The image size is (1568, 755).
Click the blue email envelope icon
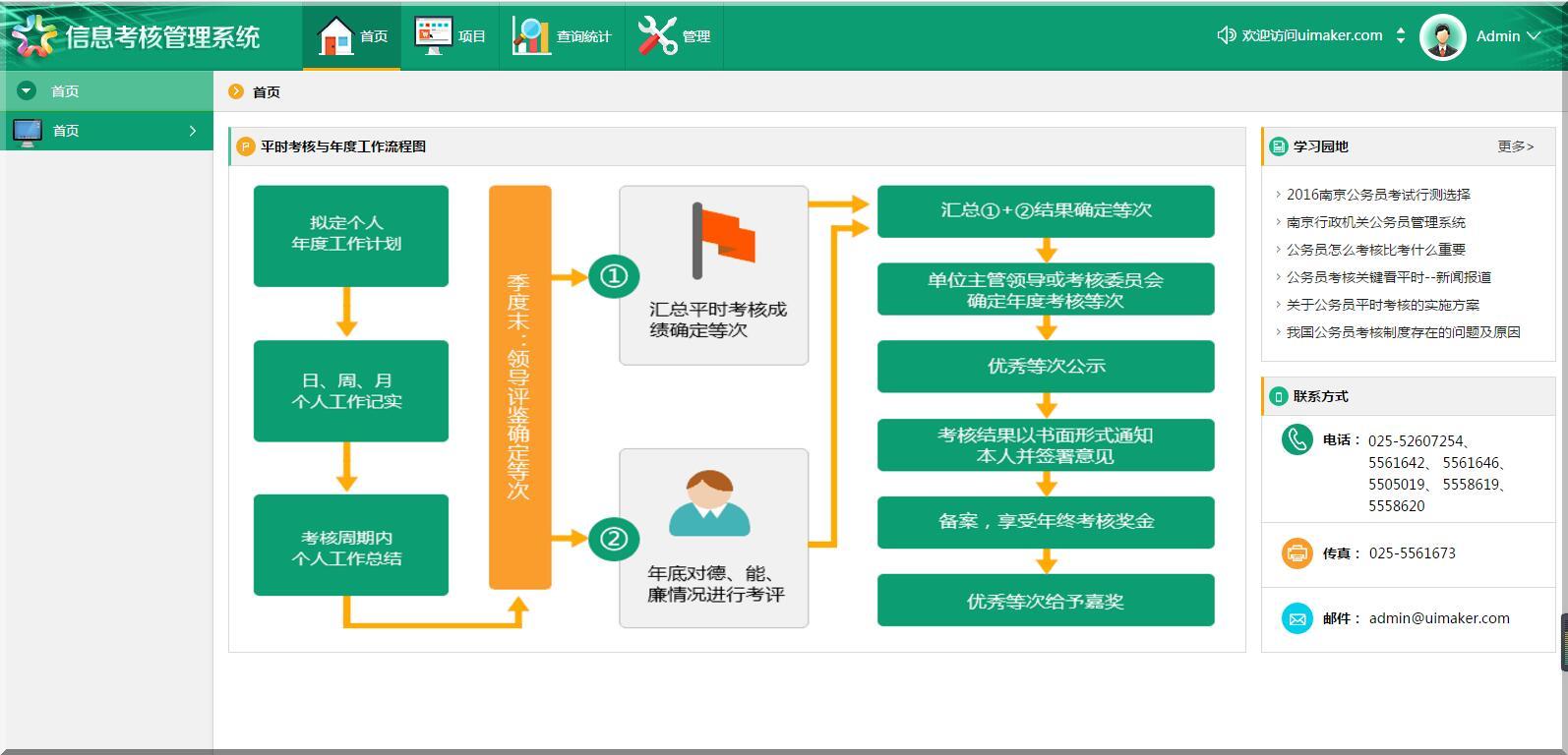(x=1297, y=618)
